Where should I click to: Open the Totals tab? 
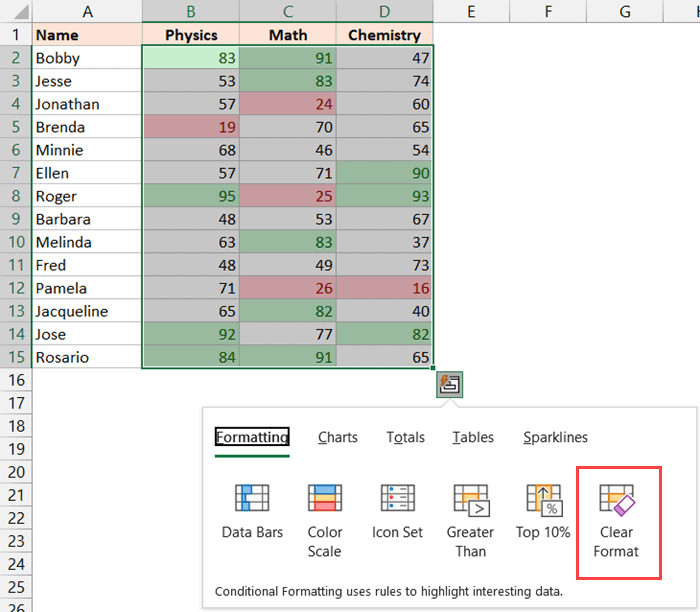pos(405,437)
